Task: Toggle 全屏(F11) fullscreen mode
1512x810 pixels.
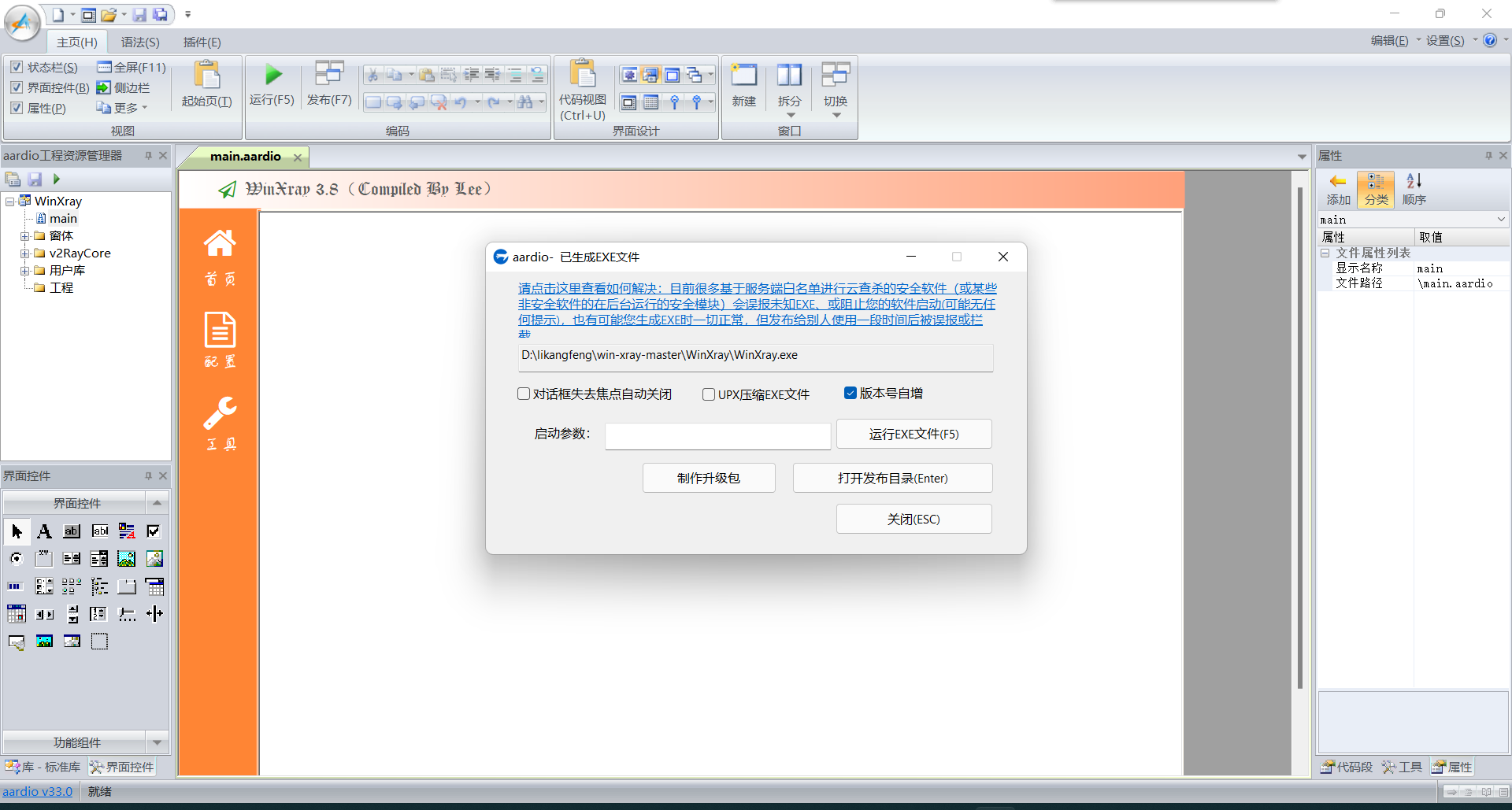Action: (132, 67)
